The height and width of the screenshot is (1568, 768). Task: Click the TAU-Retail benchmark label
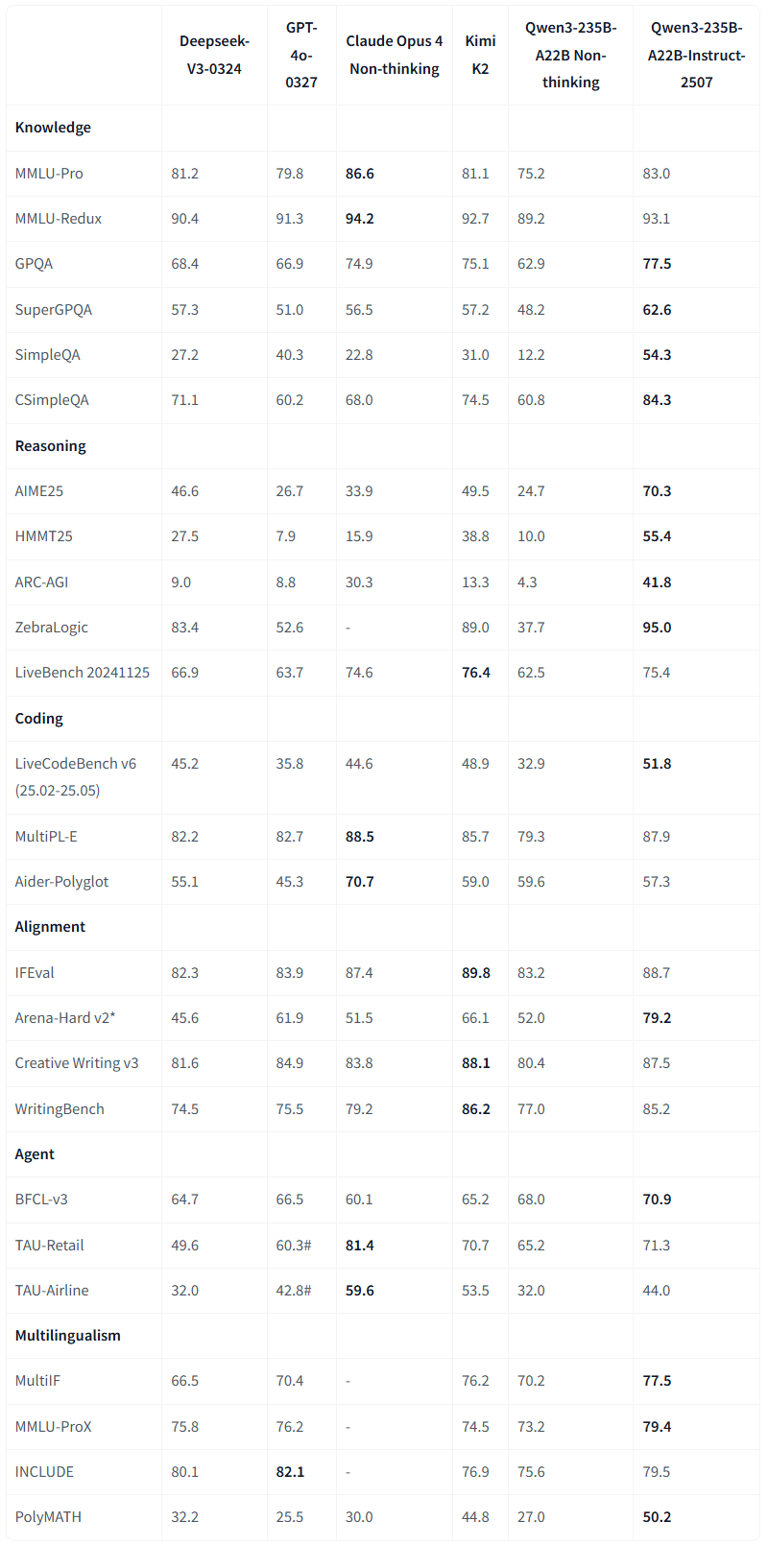[50, 1246]
